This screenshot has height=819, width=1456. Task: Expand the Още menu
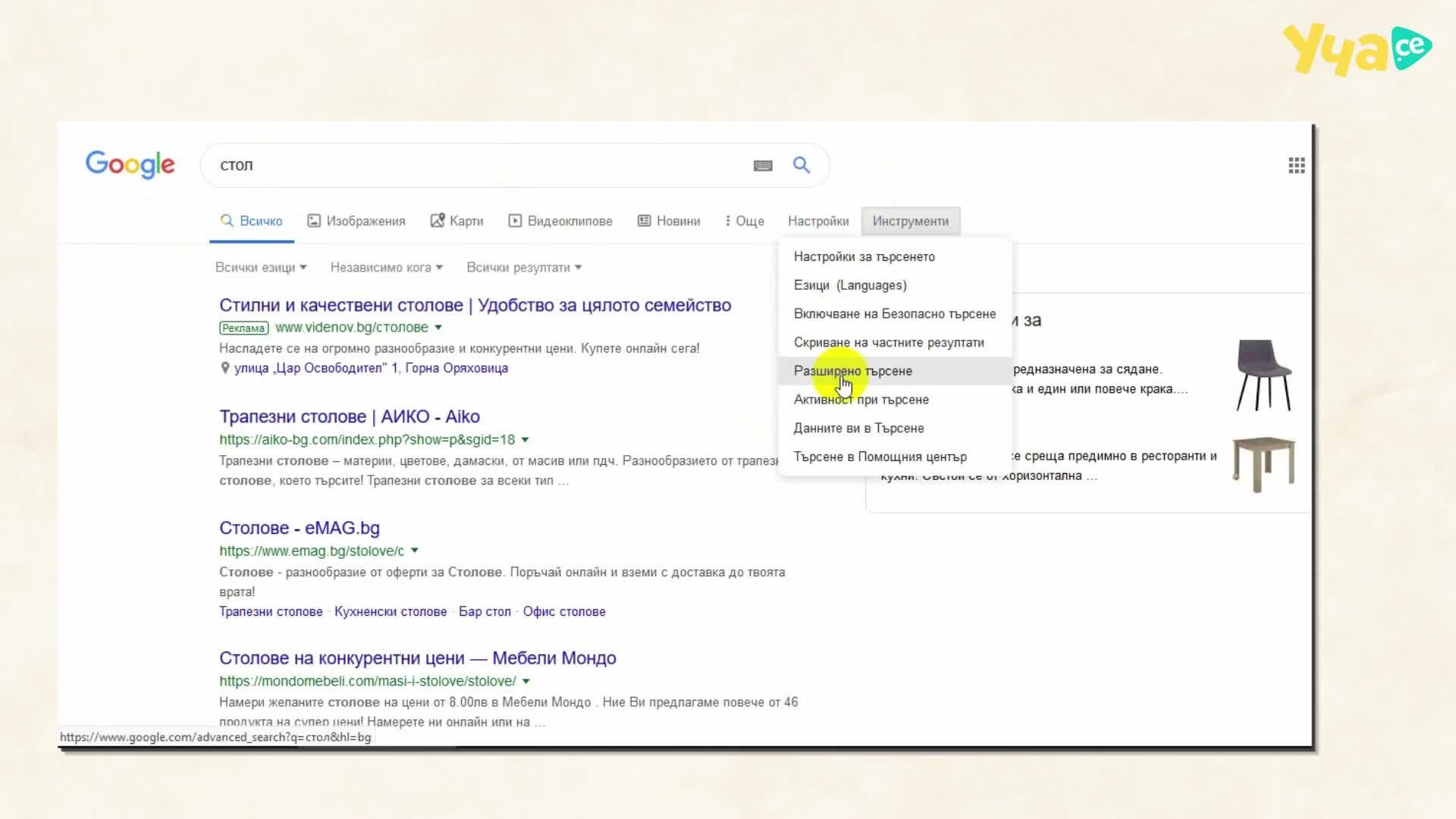pos(745,221)
